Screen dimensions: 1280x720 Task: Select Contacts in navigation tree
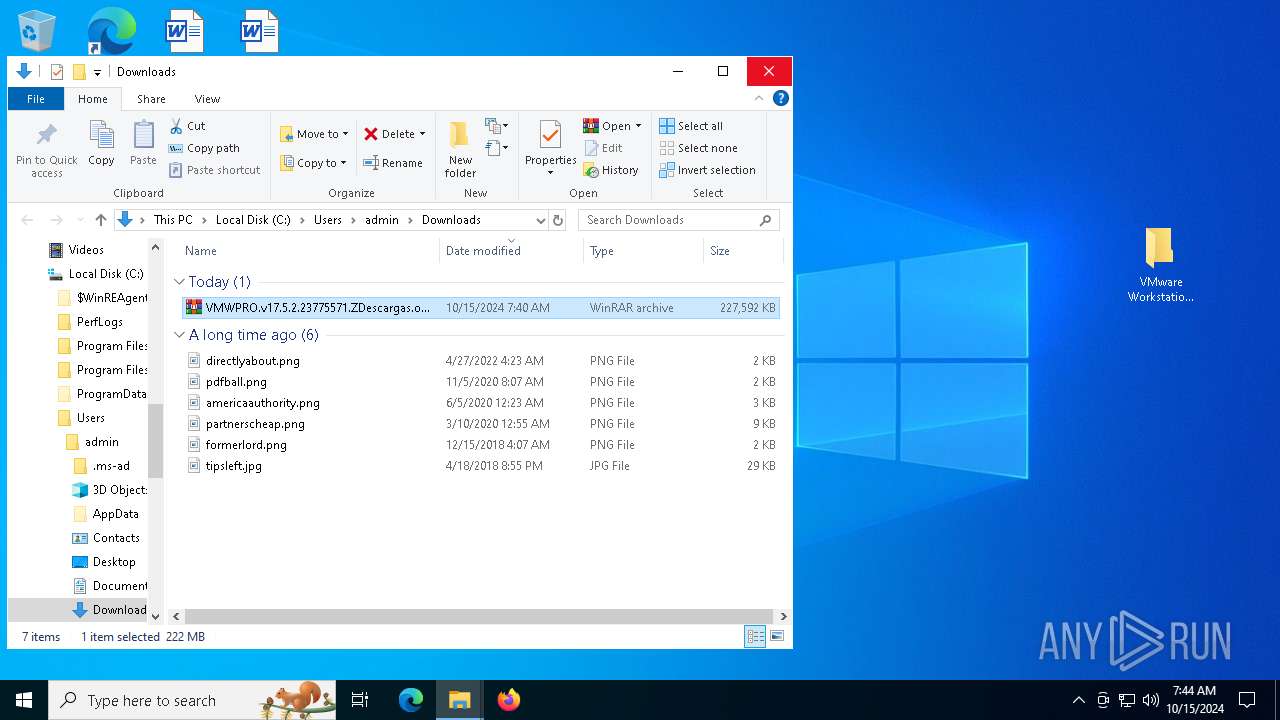116,538
